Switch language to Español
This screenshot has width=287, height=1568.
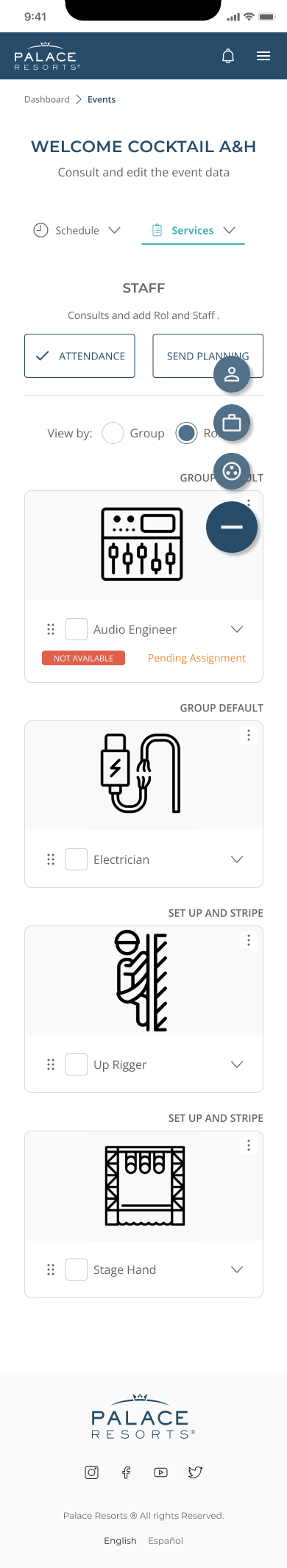pyautogui.click(x=166, y=1540)
